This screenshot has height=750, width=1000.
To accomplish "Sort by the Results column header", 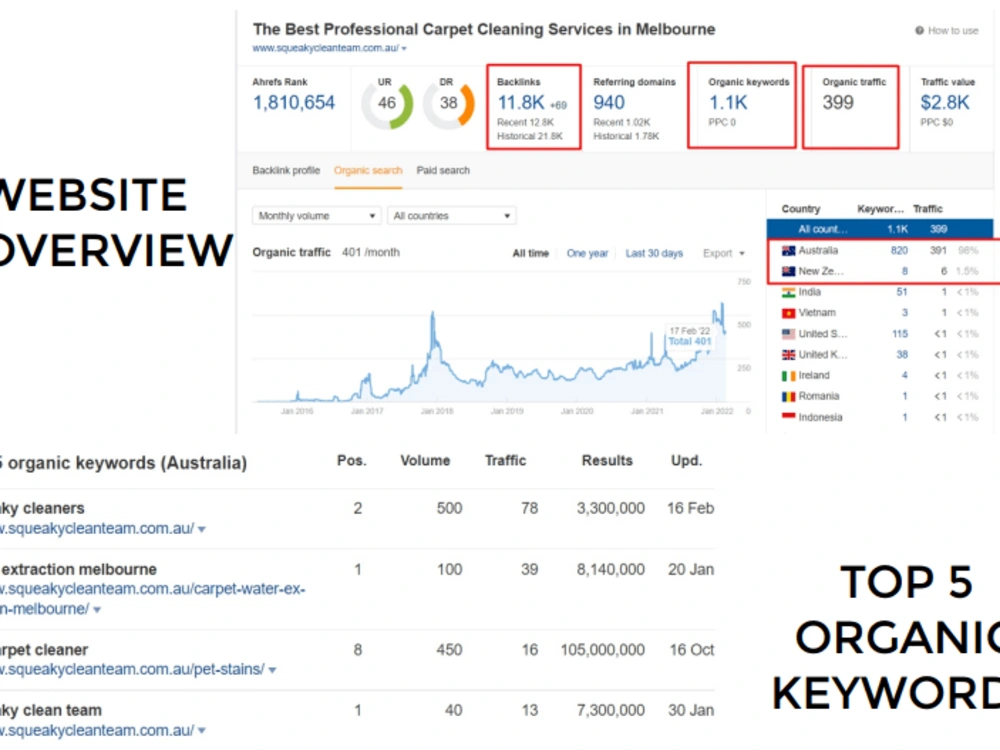I will coord(607,460).
